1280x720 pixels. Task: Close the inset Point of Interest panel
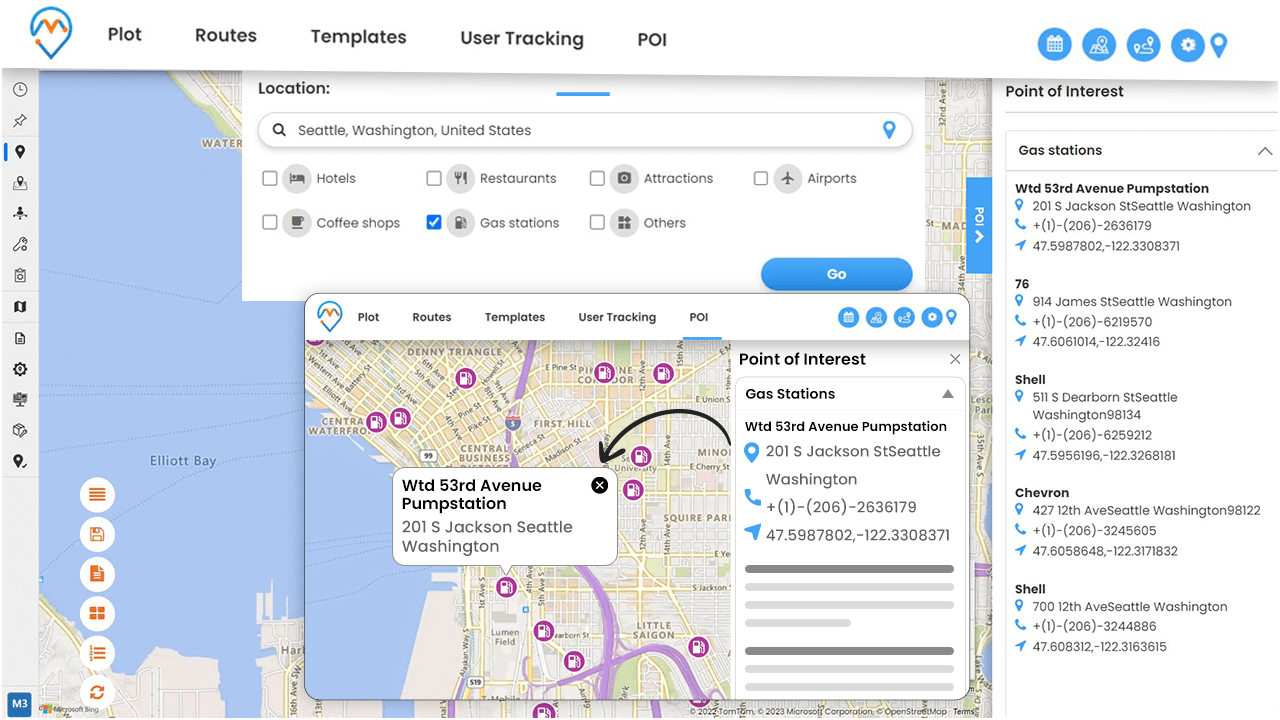pos(955,359)
